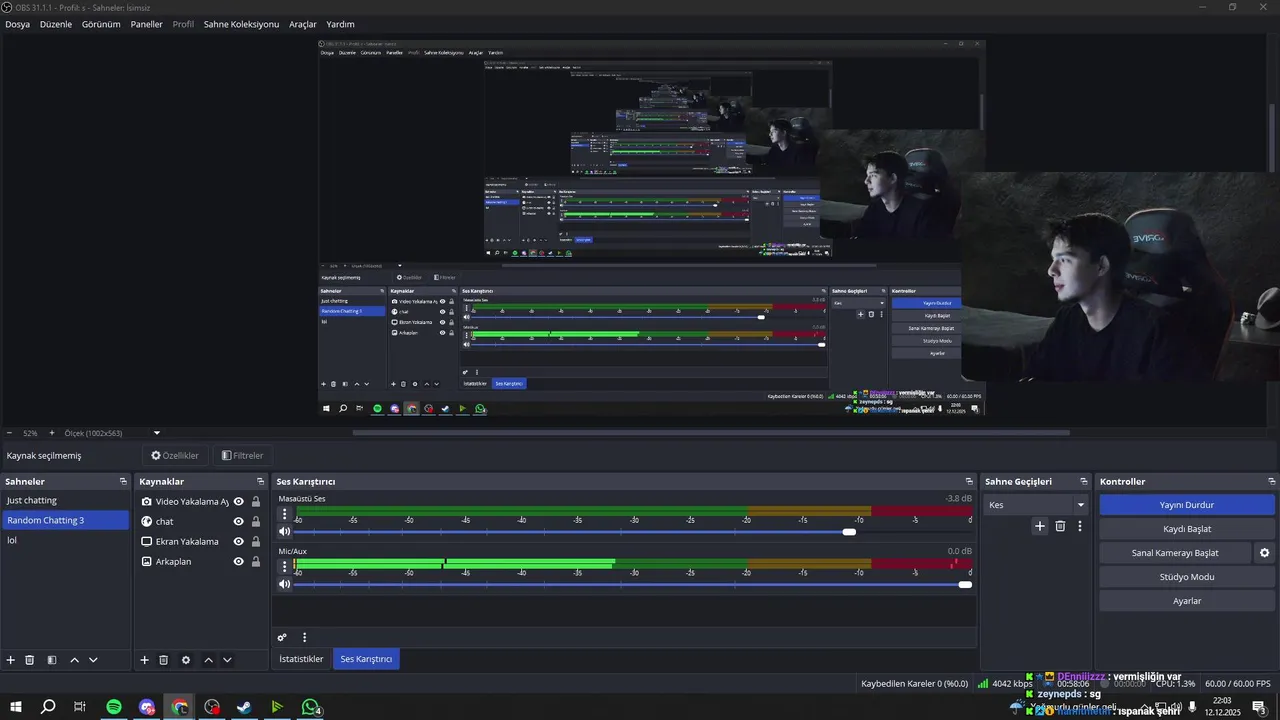
Task: Undock the Kontroller panel
Action: tap(1271, 482)
